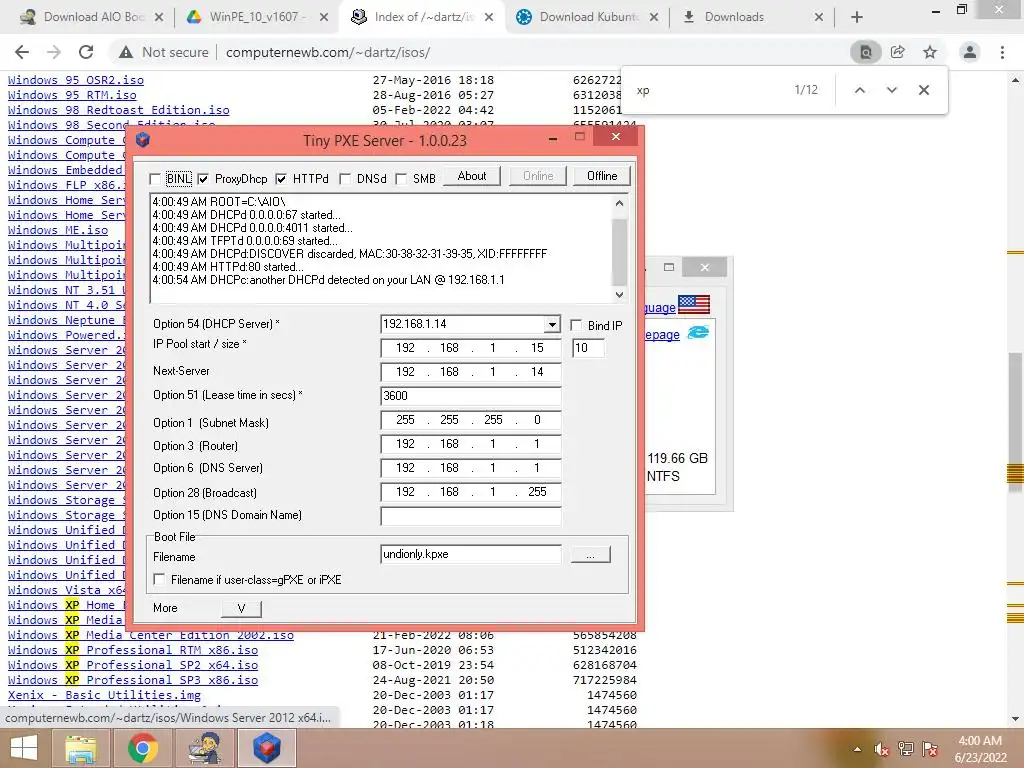The image size is (1024, 768).
Task: Open Chrome from the taskbar
Action: (142, 748)
